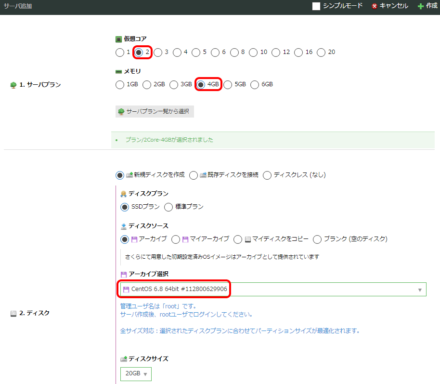Viewport: 440px width, 384px height.
Task: Click the ディスクソース source icon
Action: (123, 226)
